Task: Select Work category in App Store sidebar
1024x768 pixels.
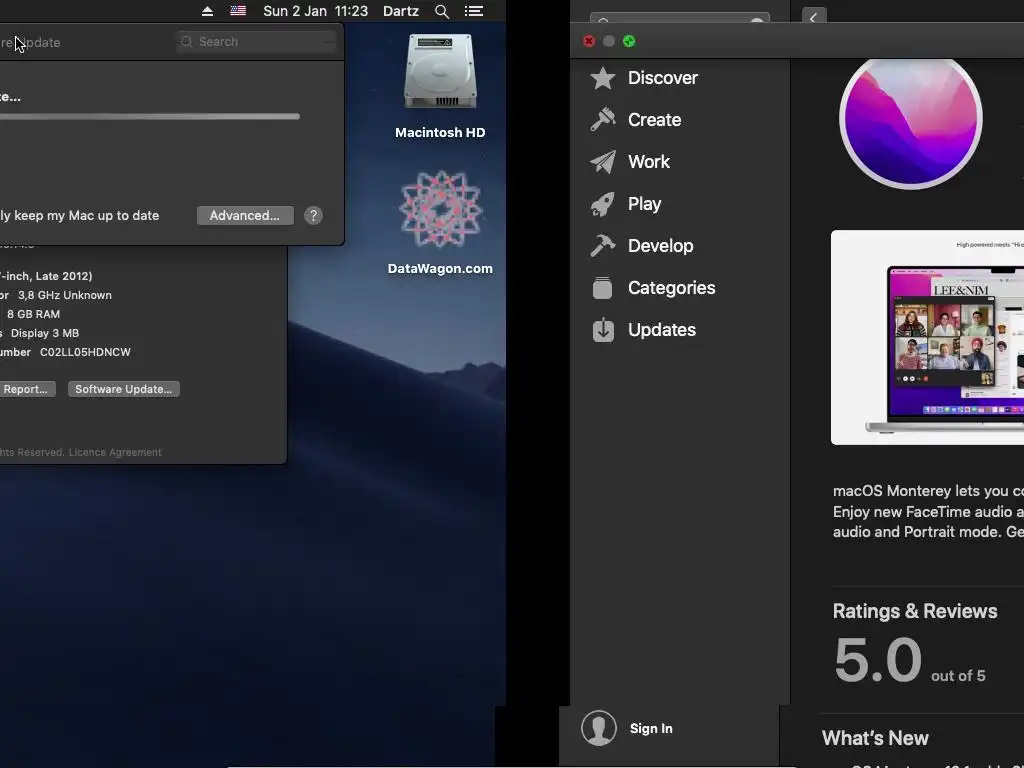Action: click(648, 162)
